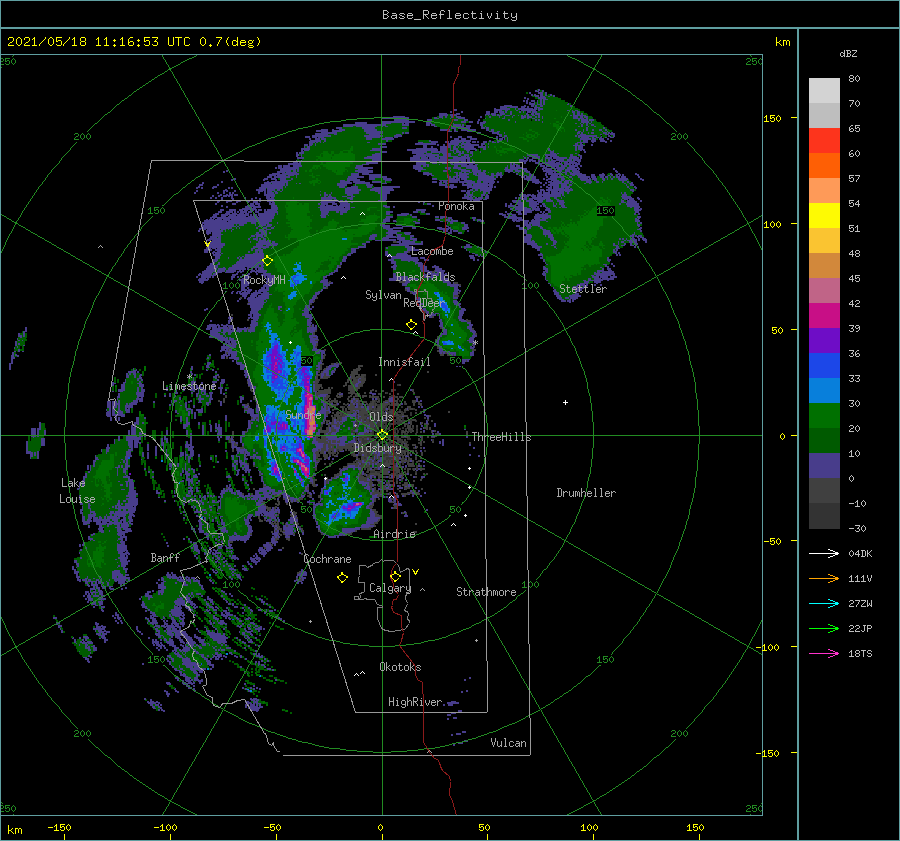
Task: Click the Base_Reflectivity title
Action: coord(450,15)
